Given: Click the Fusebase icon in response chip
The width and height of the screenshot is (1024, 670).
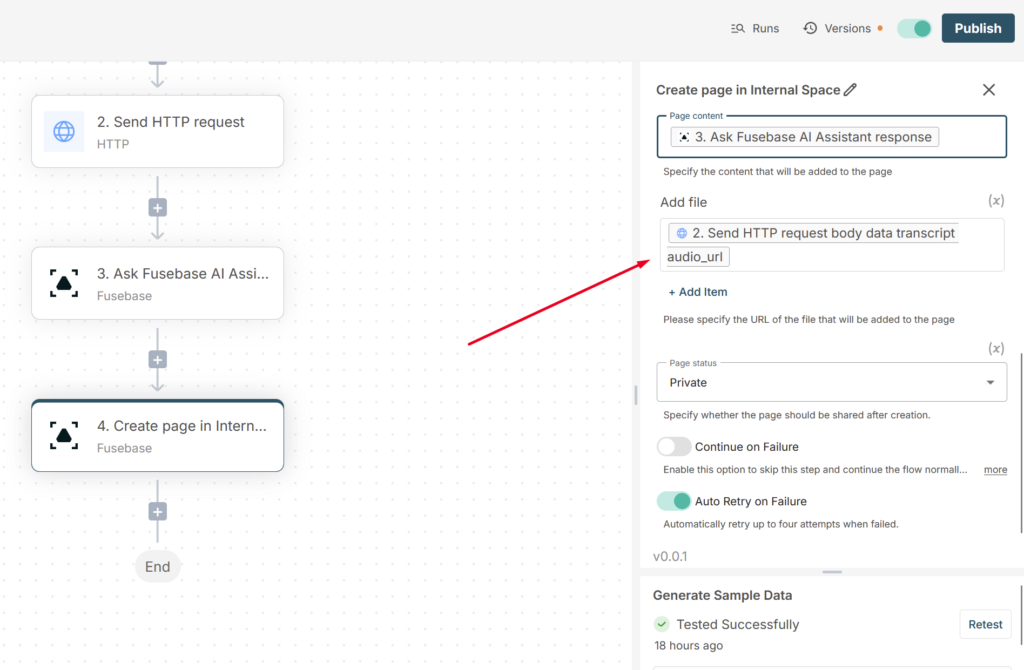Looking at the screenshot, I should (684, 137).
